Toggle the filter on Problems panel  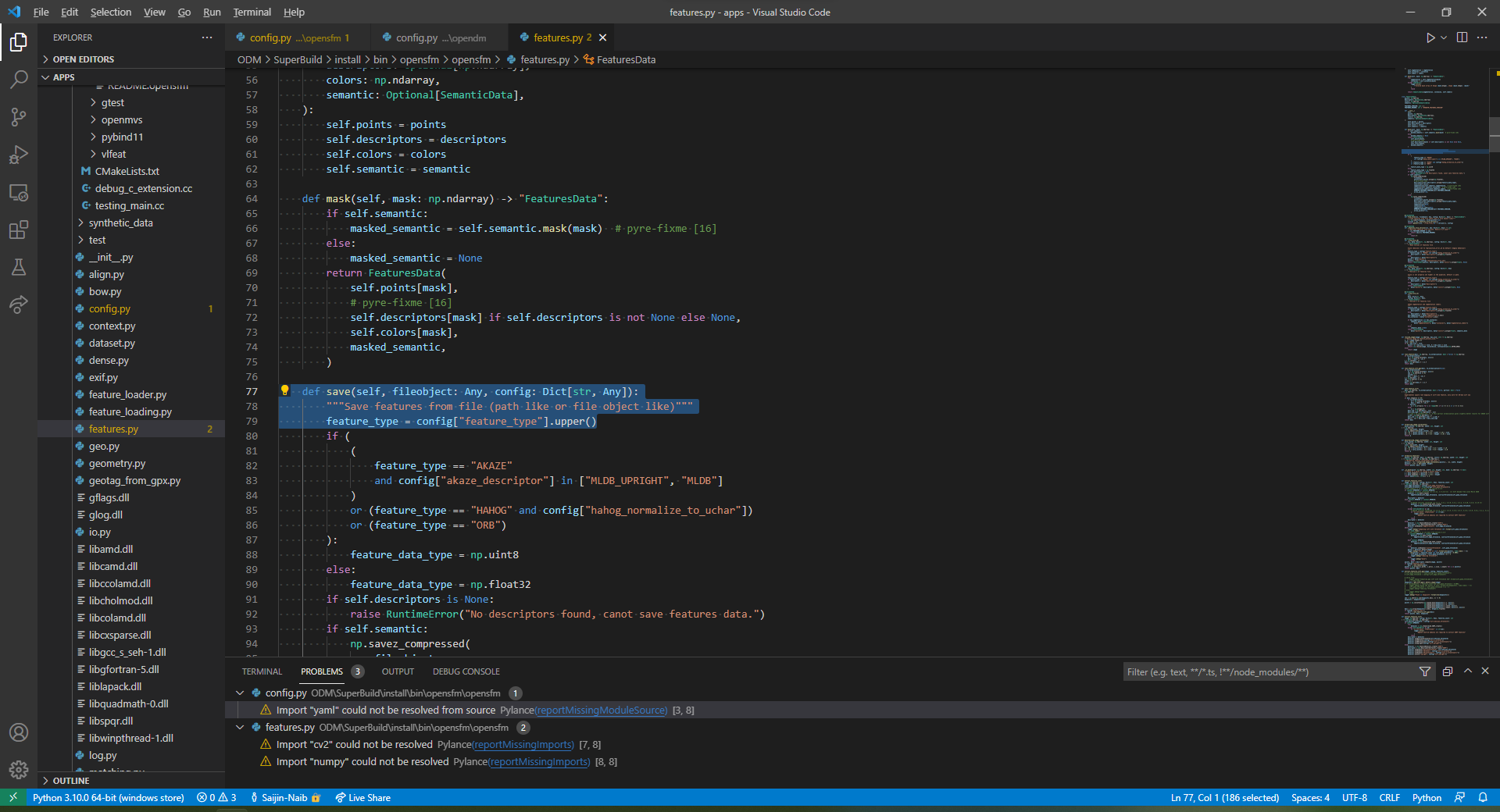pyautogui.click(x=1425, y=671)
